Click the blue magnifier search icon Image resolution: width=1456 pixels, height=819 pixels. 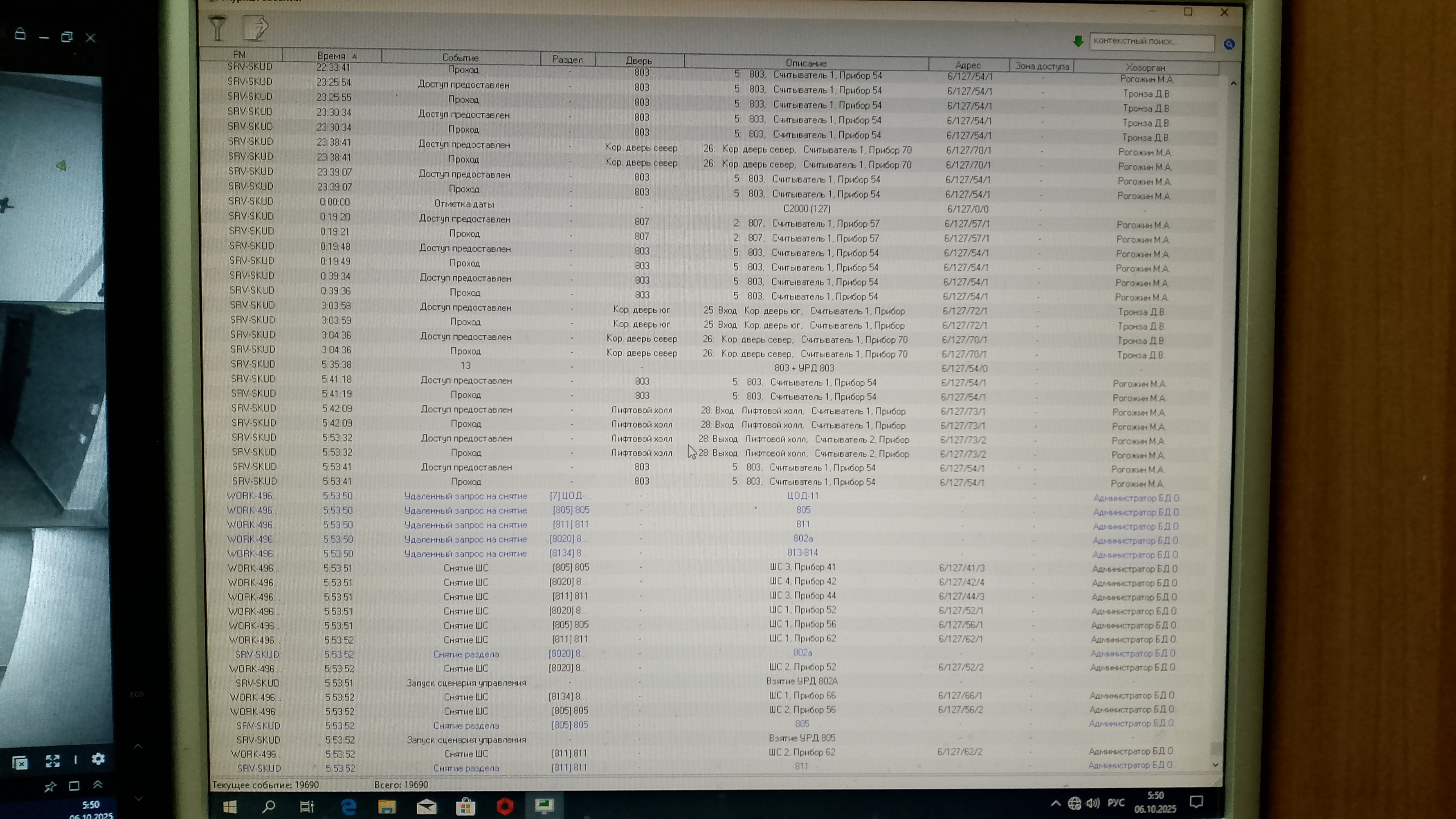[x=1229, y=44]
